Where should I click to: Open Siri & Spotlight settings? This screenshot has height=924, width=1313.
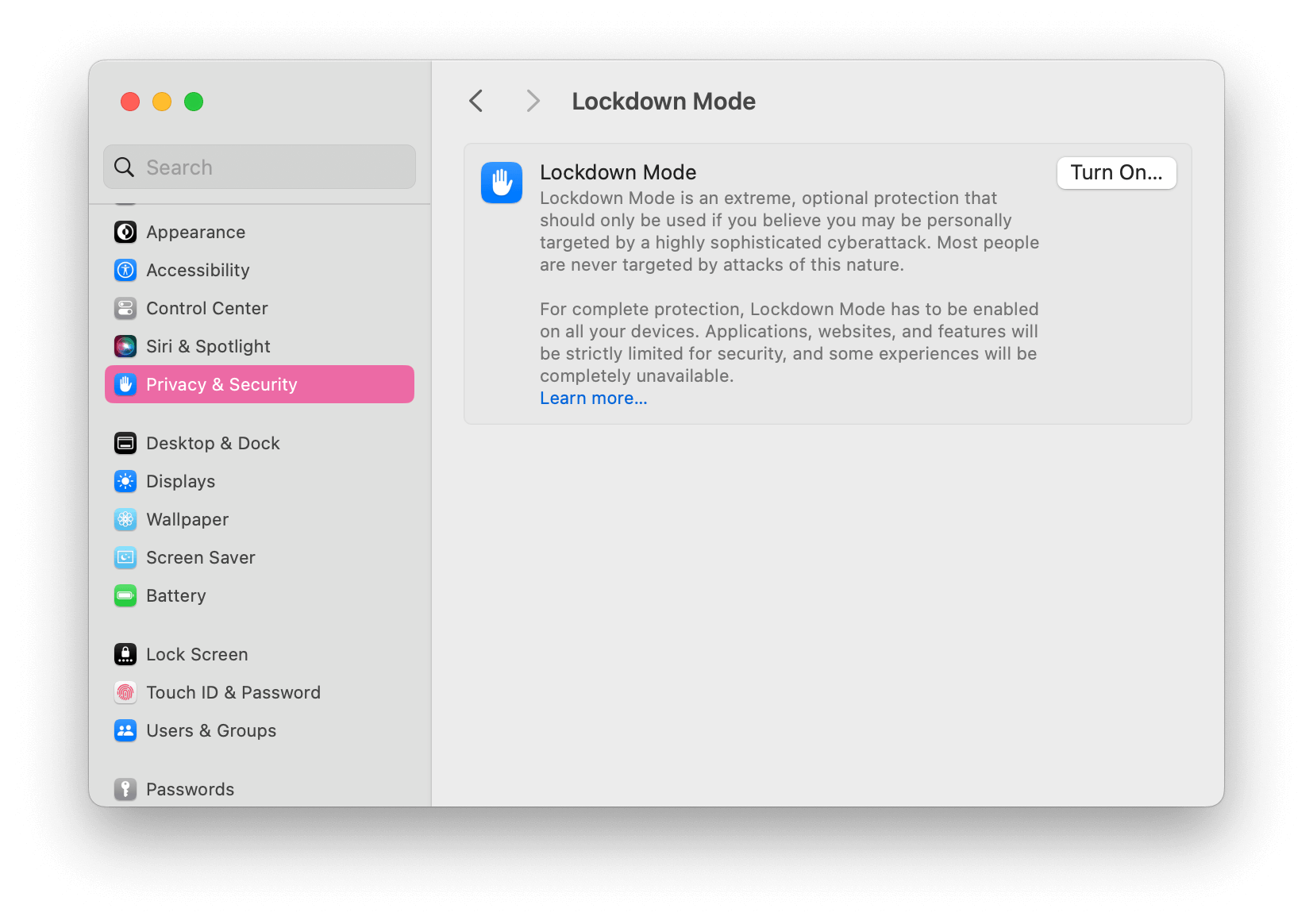tap(208, 346)
